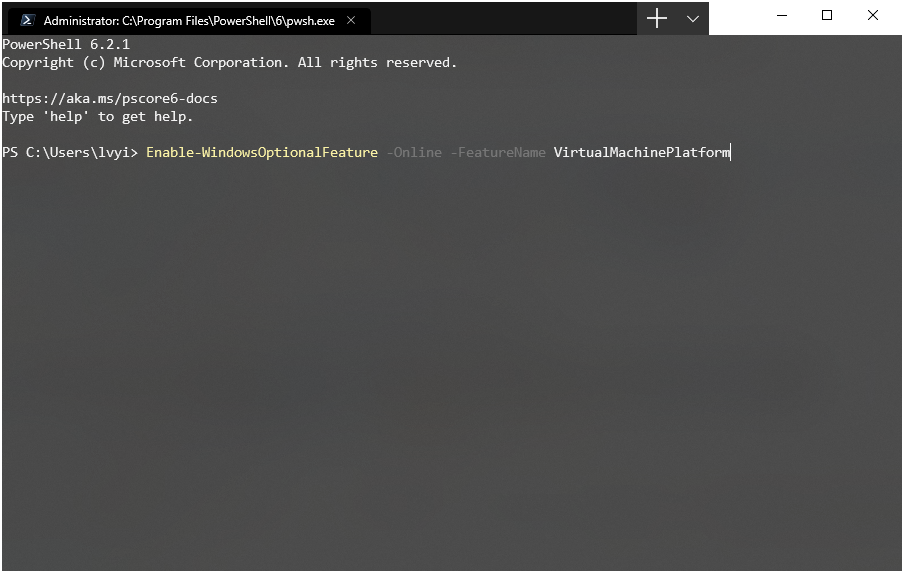Click the PS C:\Users\lvyi> prompt
The width and height of the screenshot is (904, 573).
coord(70,152)
